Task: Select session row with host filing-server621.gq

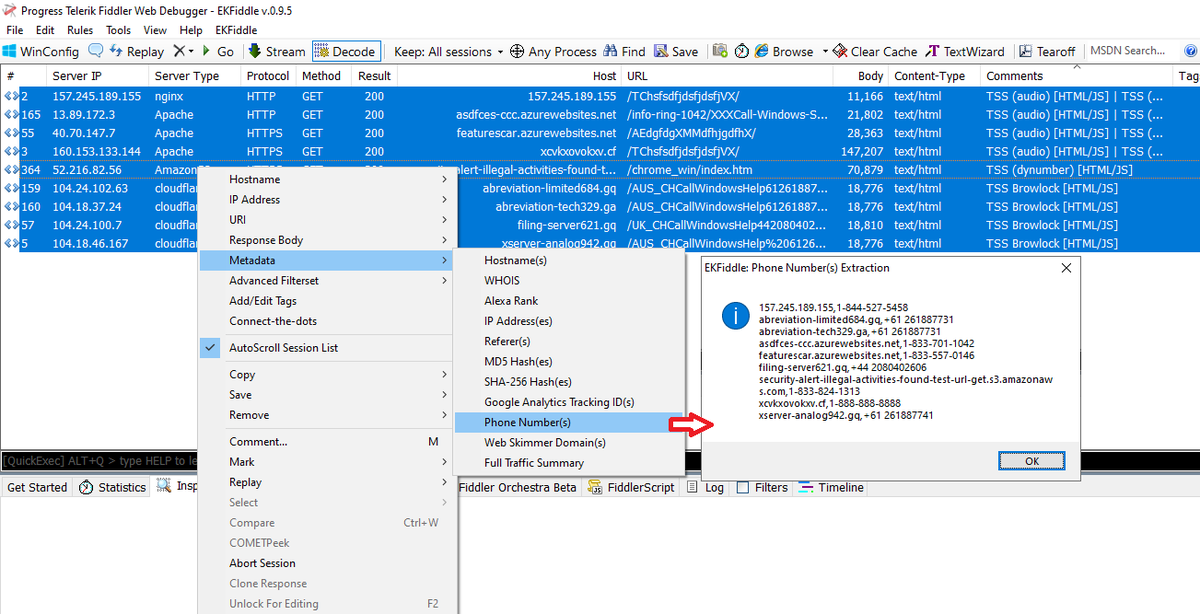Action: (x=600, y=225)
